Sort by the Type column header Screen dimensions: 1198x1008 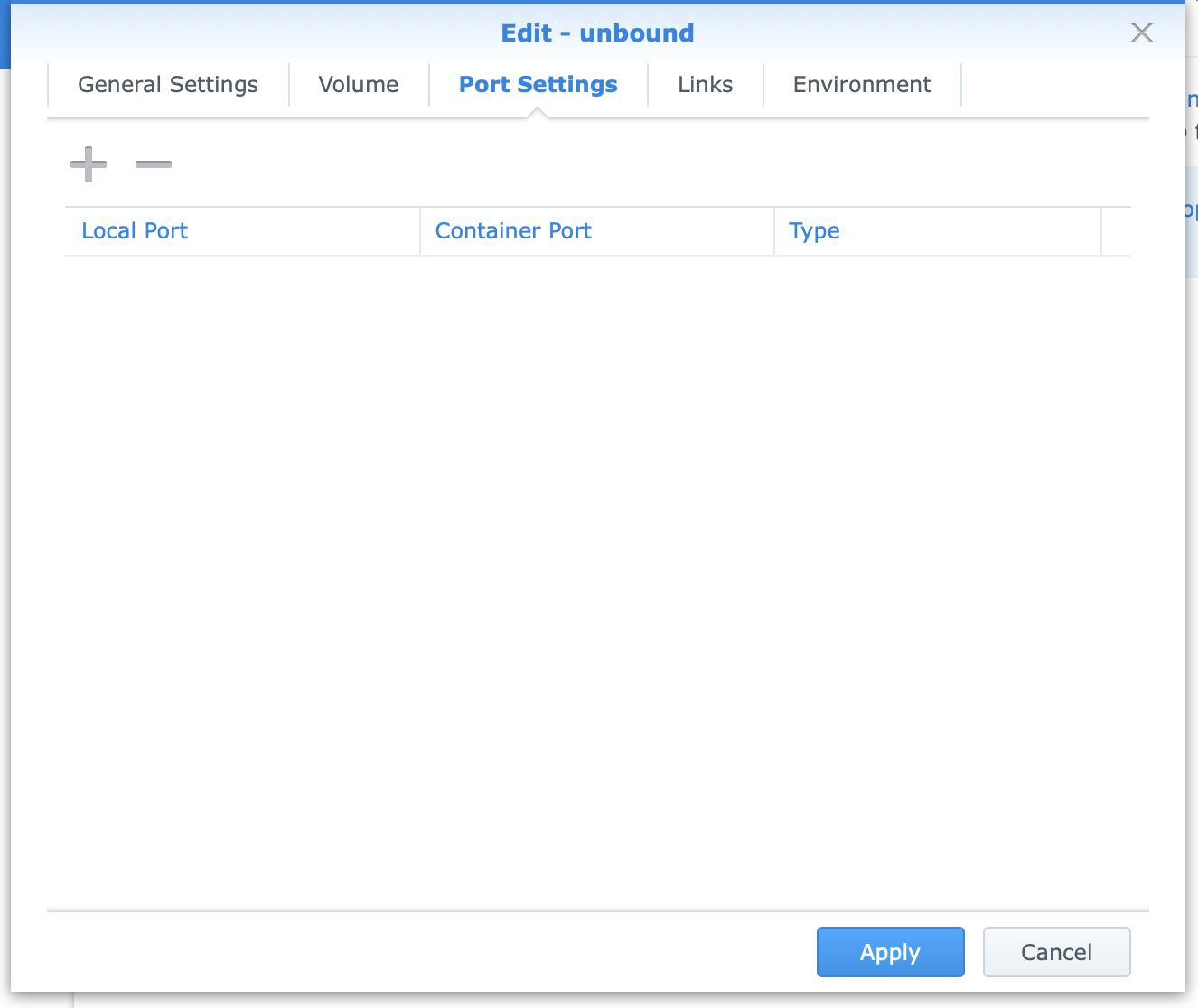(814, 231)
